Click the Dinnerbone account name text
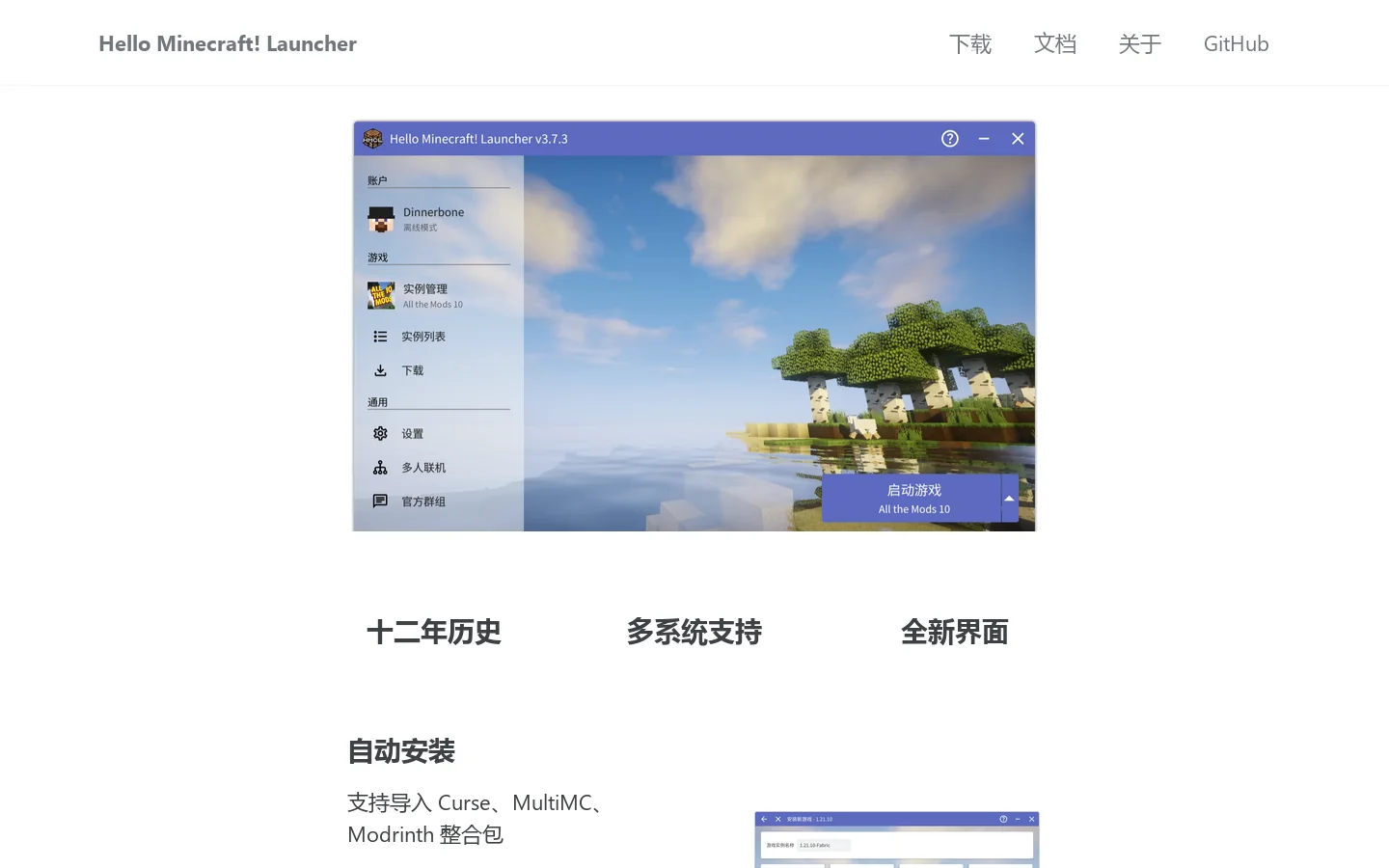 433,212
